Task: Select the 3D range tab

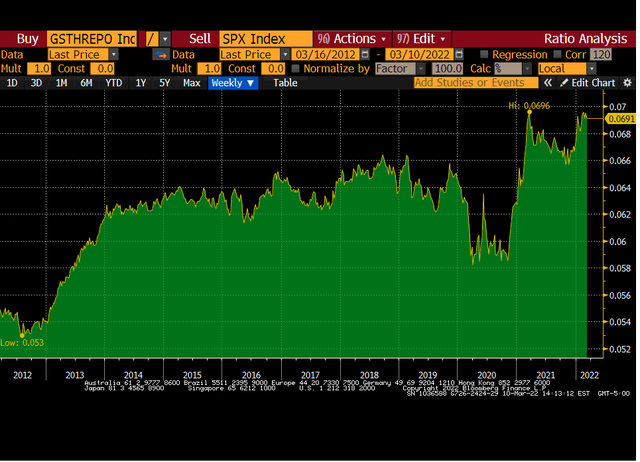Action: tap(36, 83)
